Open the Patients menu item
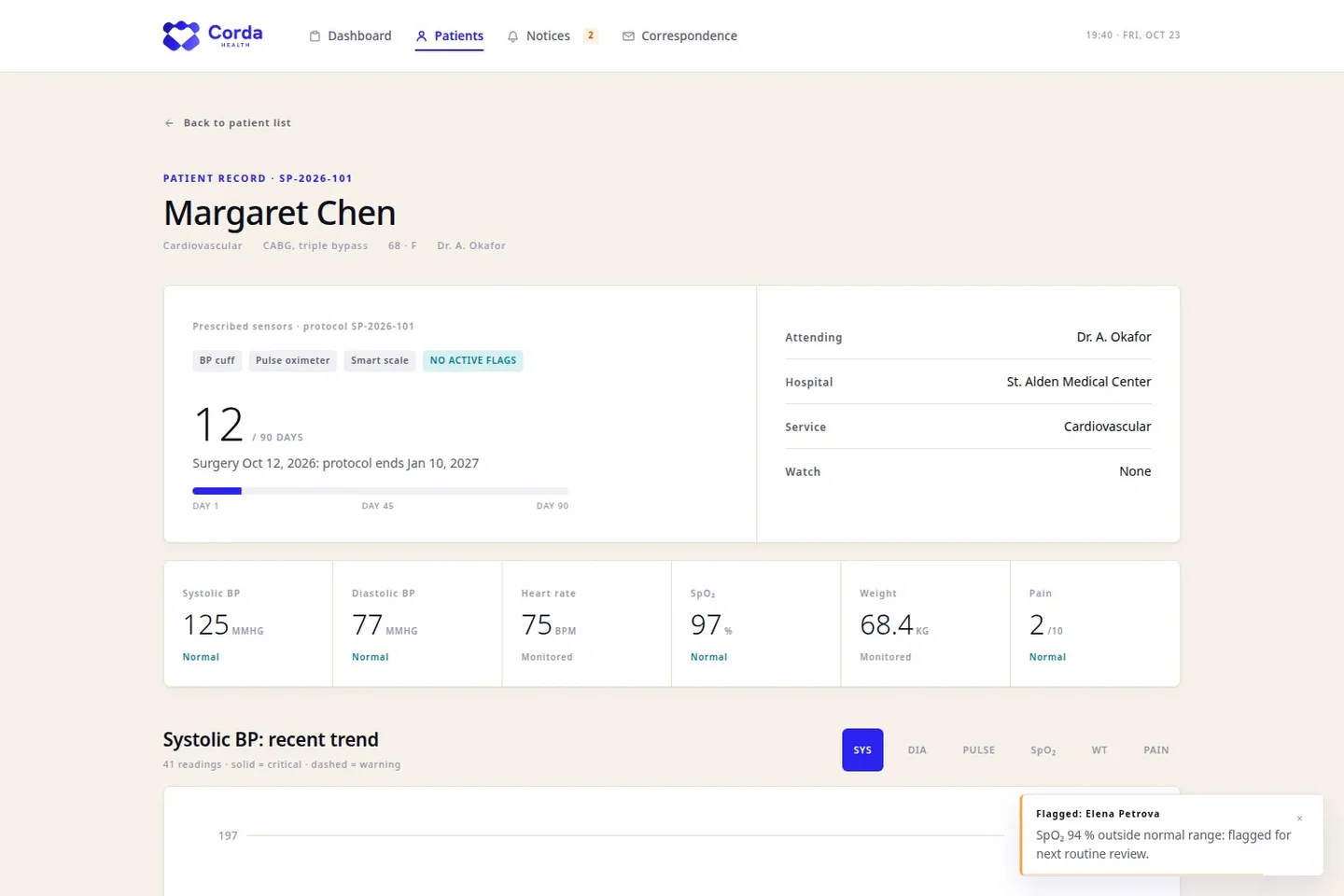Viewport: 1344px width, 896px height. click(449, 36)
